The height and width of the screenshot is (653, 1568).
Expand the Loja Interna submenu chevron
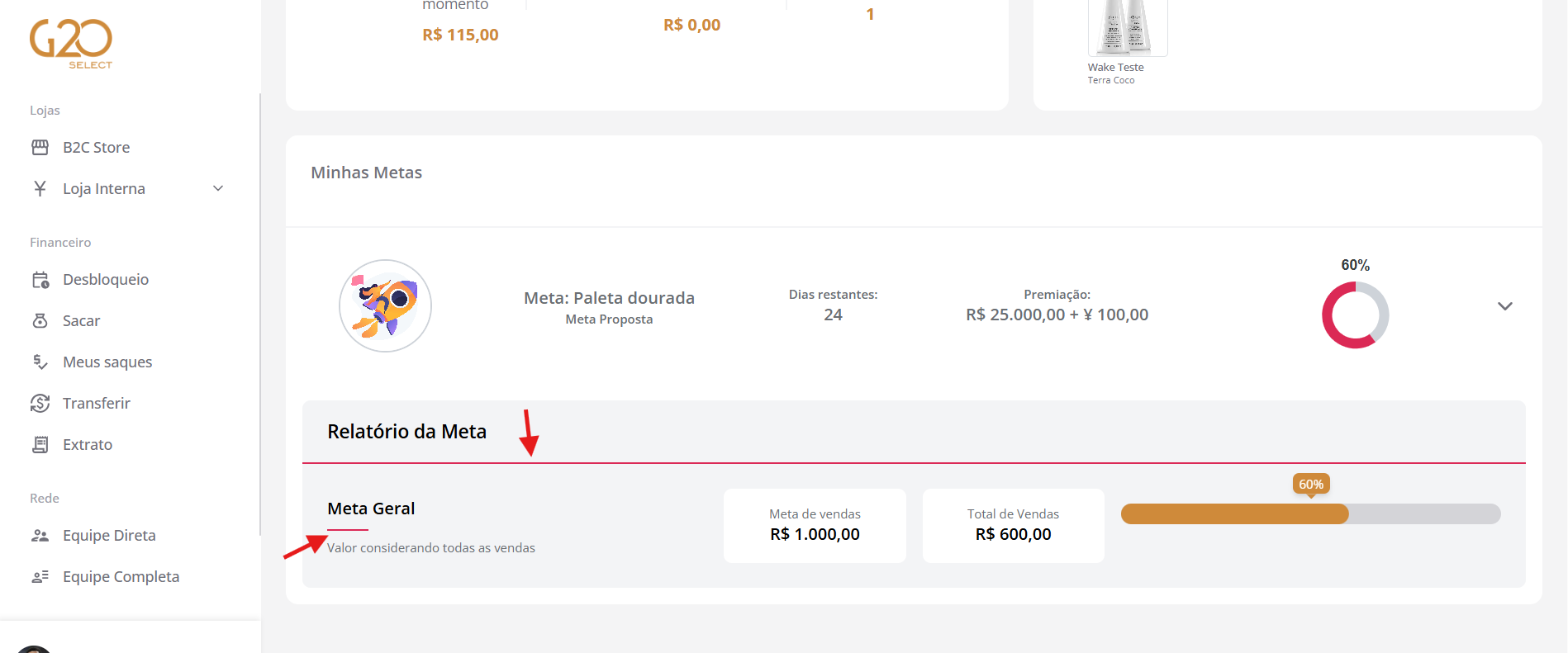pyautogui.click(x=218, y=188)
